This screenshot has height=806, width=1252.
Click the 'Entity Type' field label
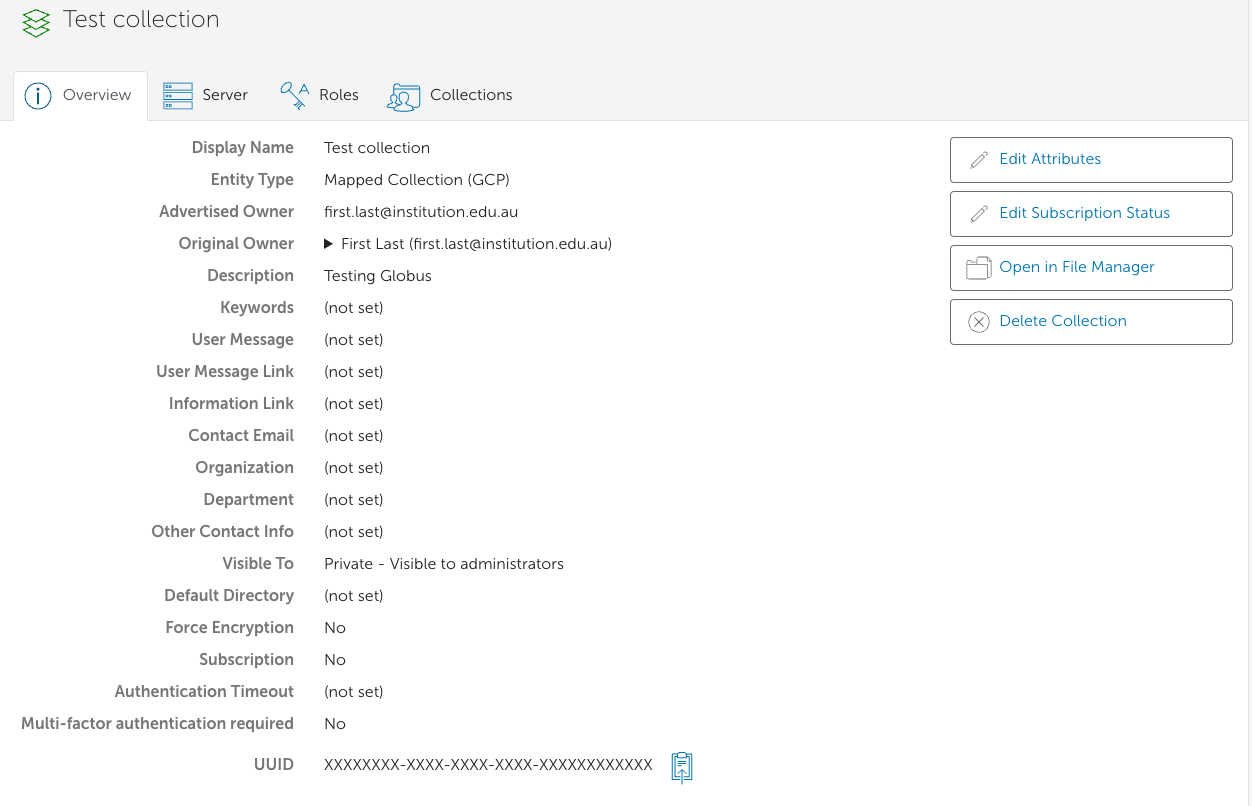(252, 180)
